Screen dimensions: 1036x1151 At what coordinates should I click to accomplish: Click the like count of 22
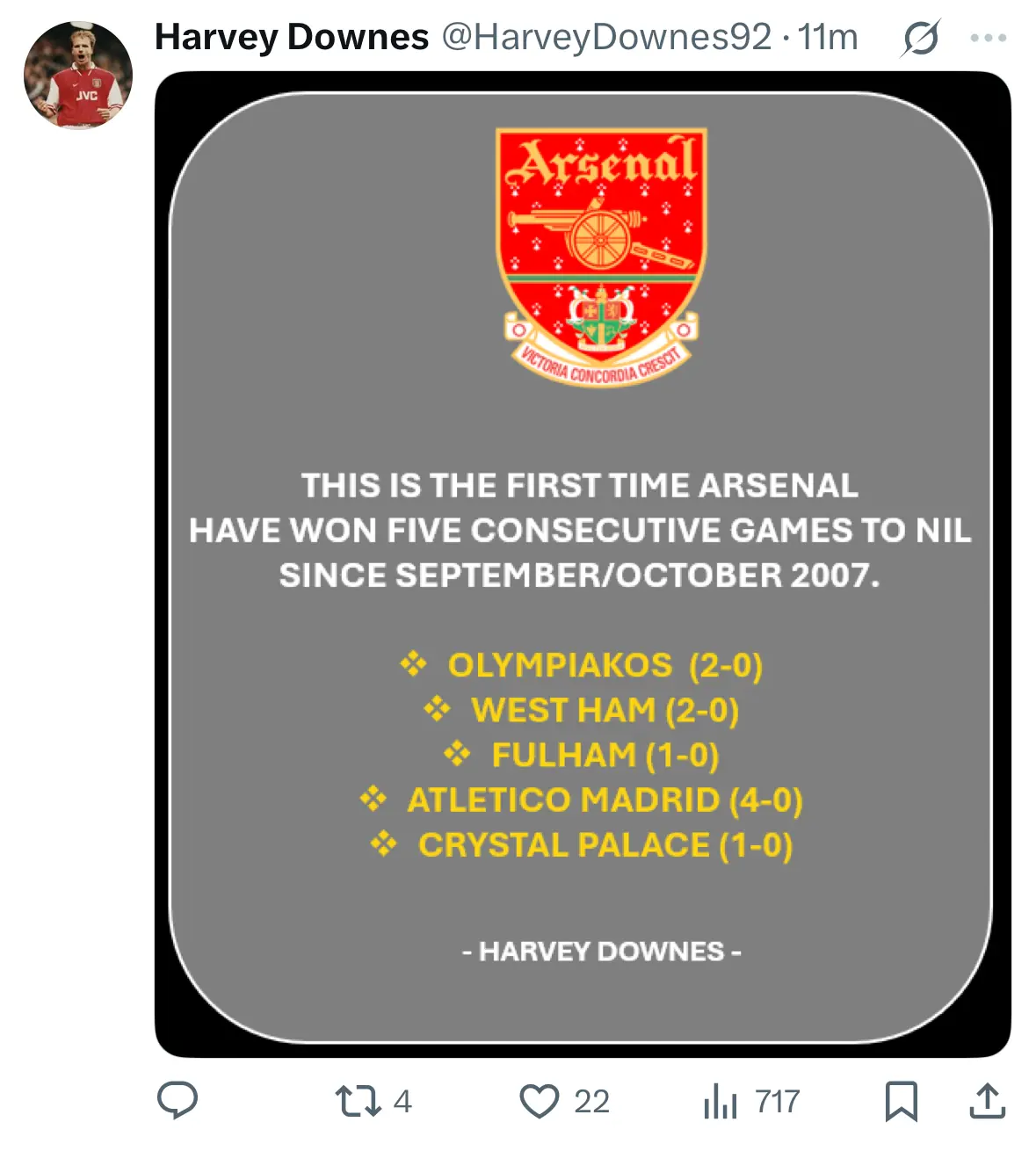tap(591, 1101)
